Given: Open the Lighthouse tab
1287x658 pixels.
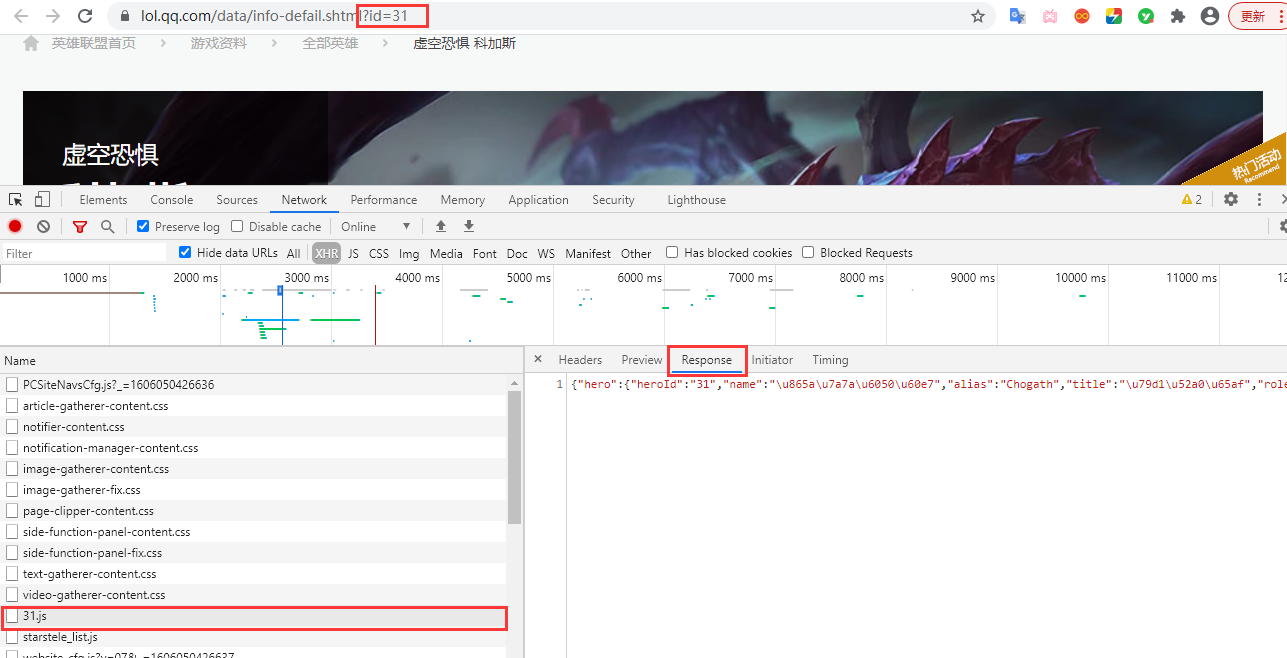Looking at the screenshot, I should click(x=697, y=200).
